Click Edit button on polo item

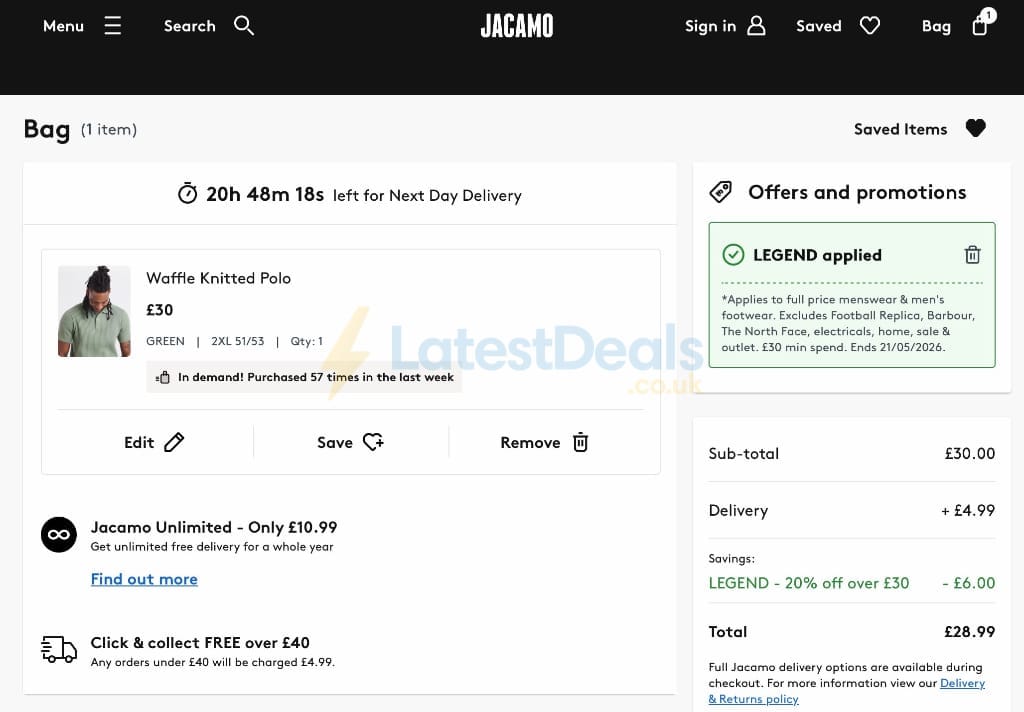point(154,442)
